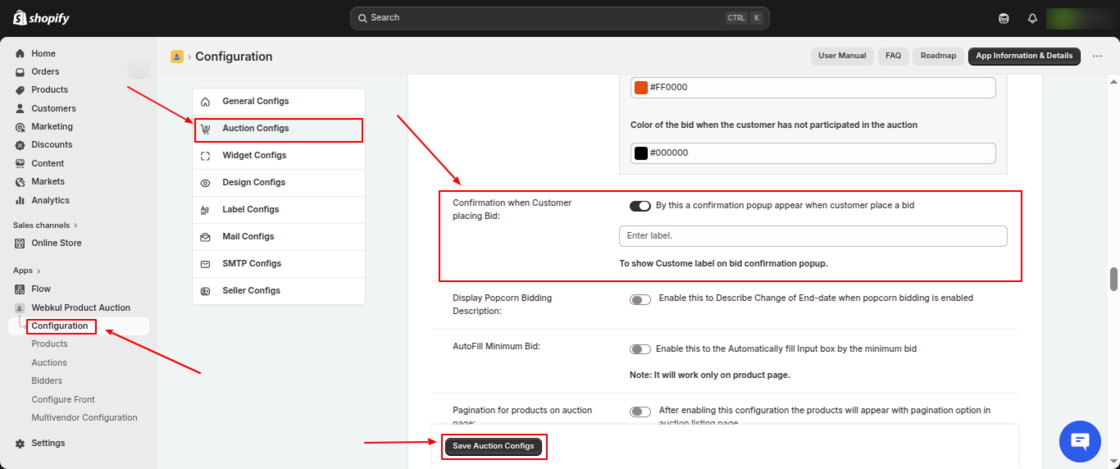Click the Markets globe icon

20,181
